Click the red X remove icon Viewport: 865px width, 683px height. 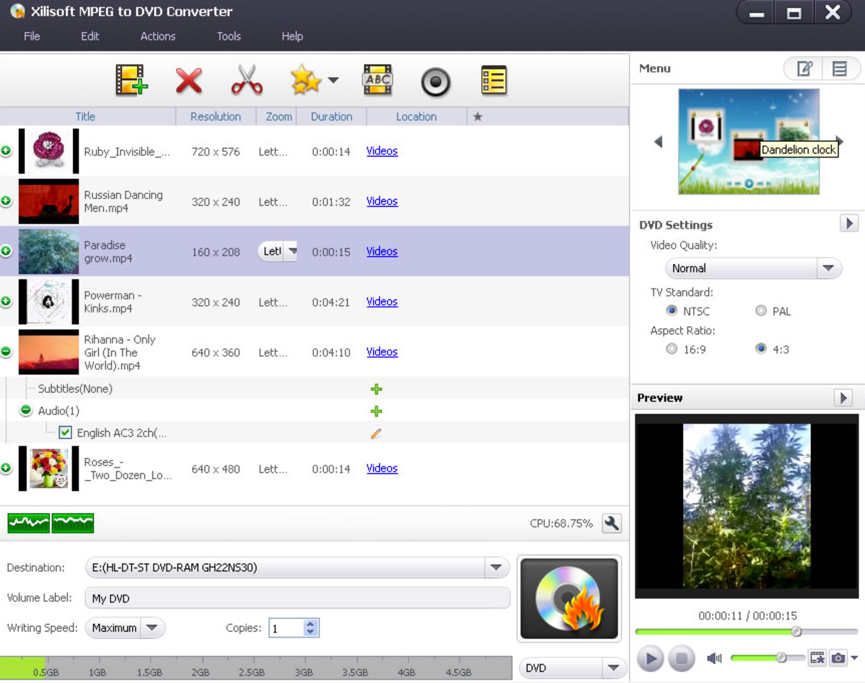pos(189,80)
